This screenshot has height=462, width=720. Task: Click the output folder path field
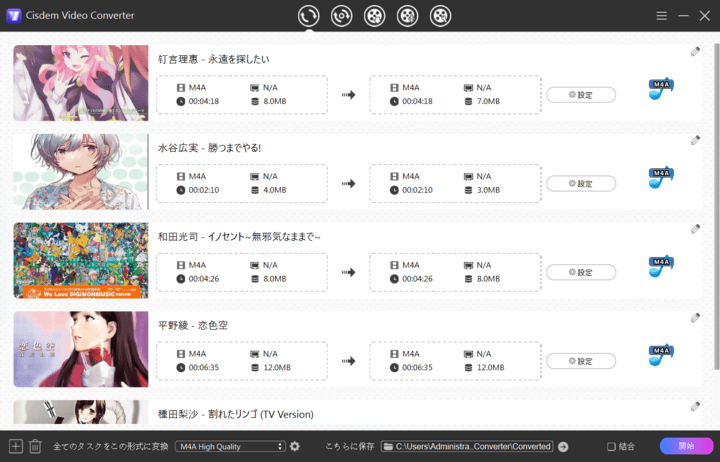(x=467, y=446)
